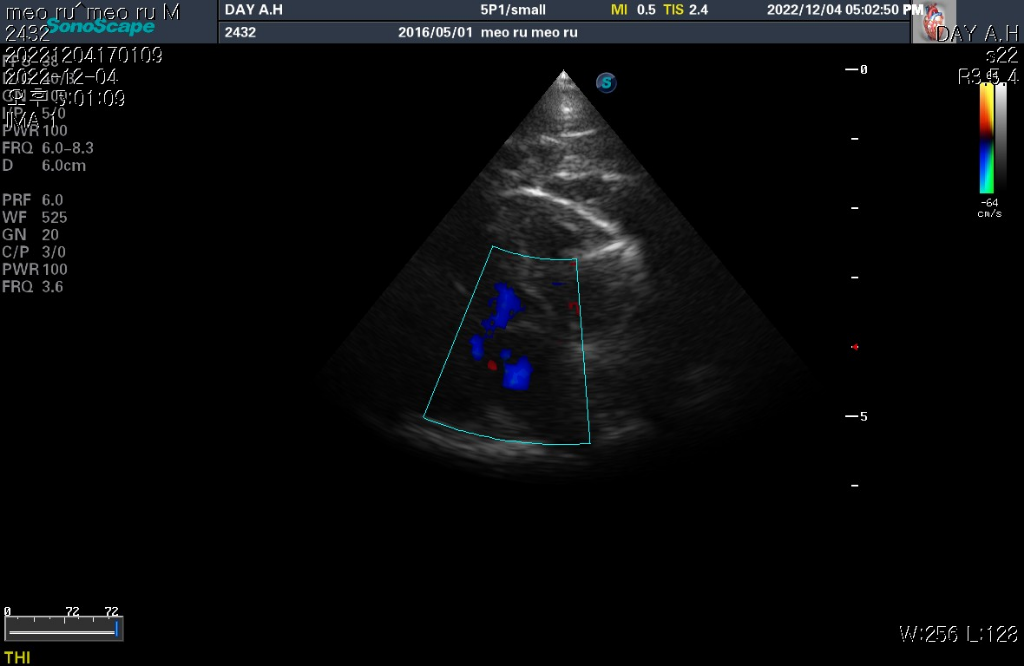
Task: Click the 2016/05/01 date in header
Action: coord(429,32)
